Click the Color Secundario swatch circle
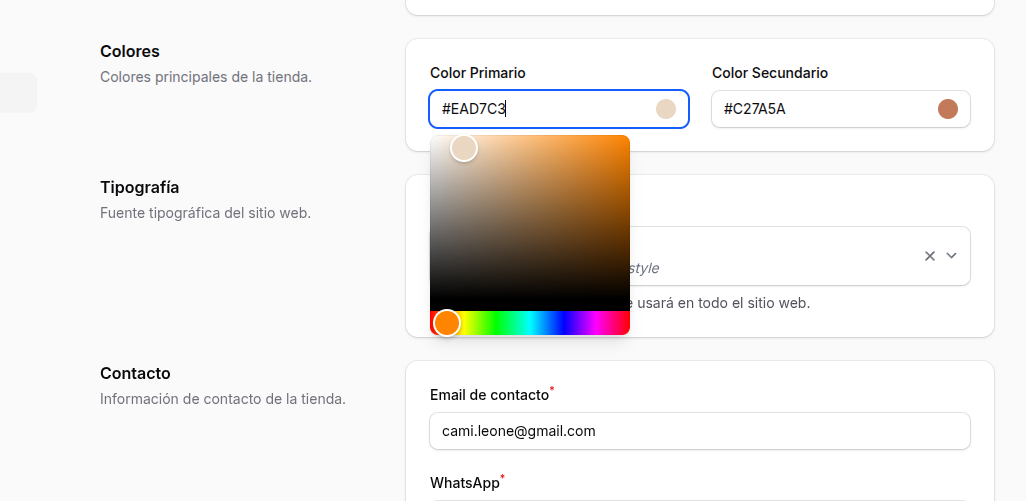This screenshot has width=1026, height=501. coord(947,109)
